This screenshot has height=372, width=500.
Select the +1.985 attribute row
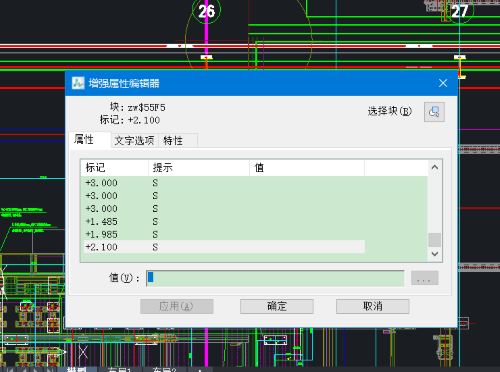pyautogui.click(x=224, y=235)
